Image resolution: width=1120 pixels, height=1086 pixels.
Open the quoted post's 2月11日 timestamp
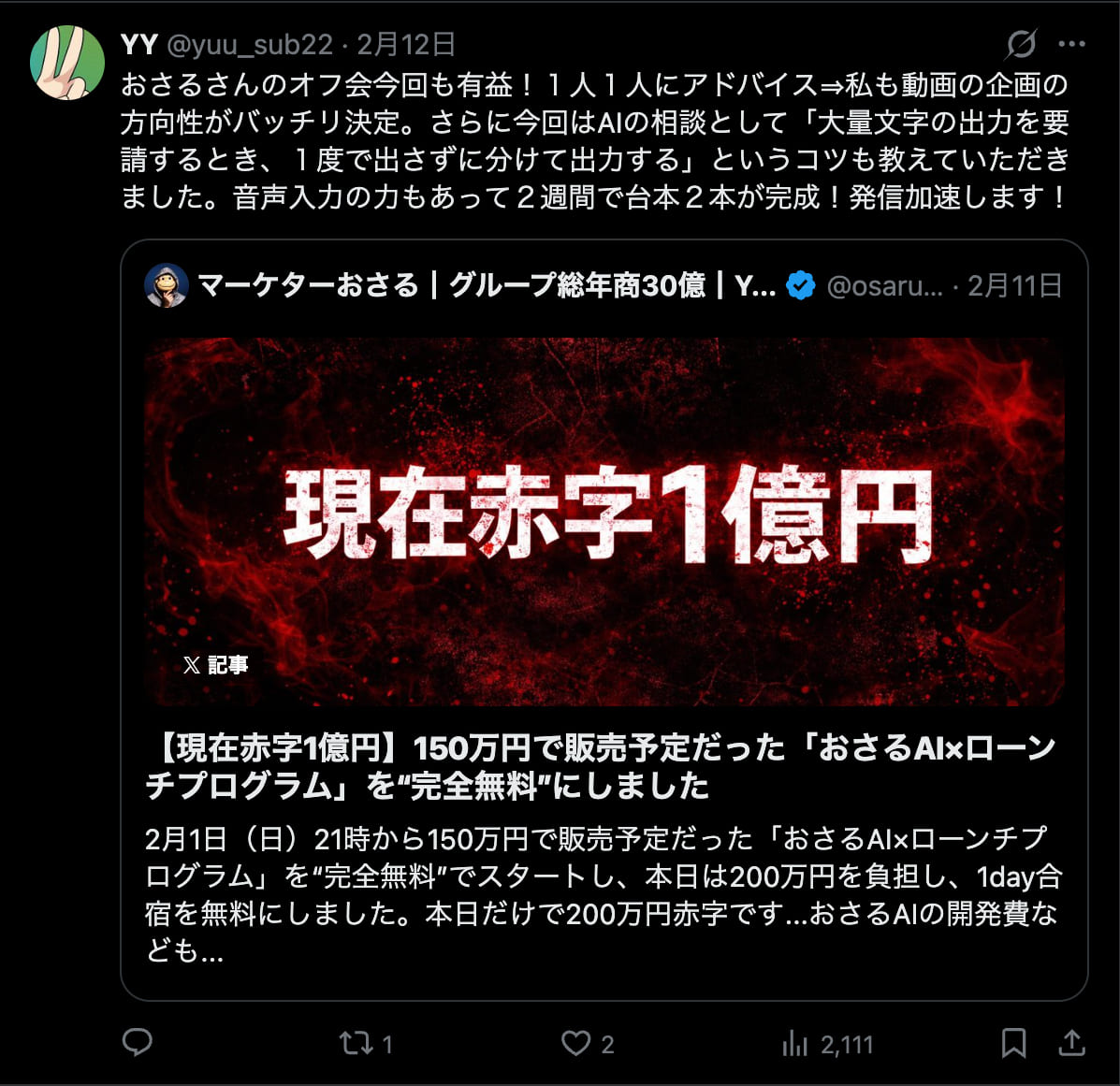pyautogui.click(x=1014, y=285)
